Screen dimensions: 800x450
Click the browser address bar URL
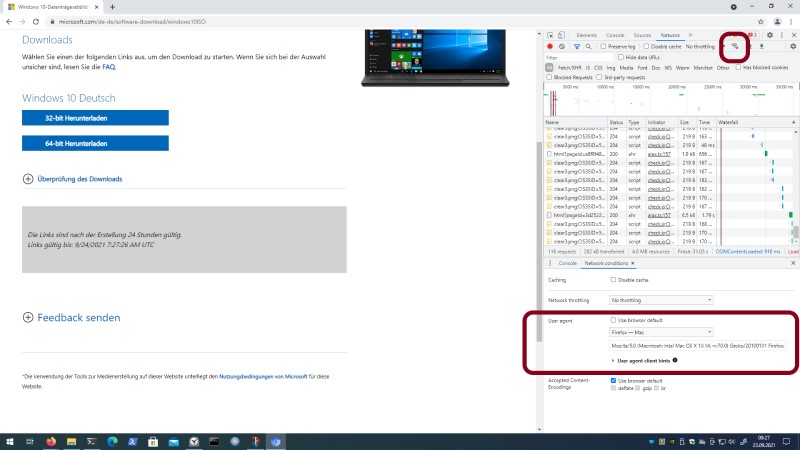(132, 22)
